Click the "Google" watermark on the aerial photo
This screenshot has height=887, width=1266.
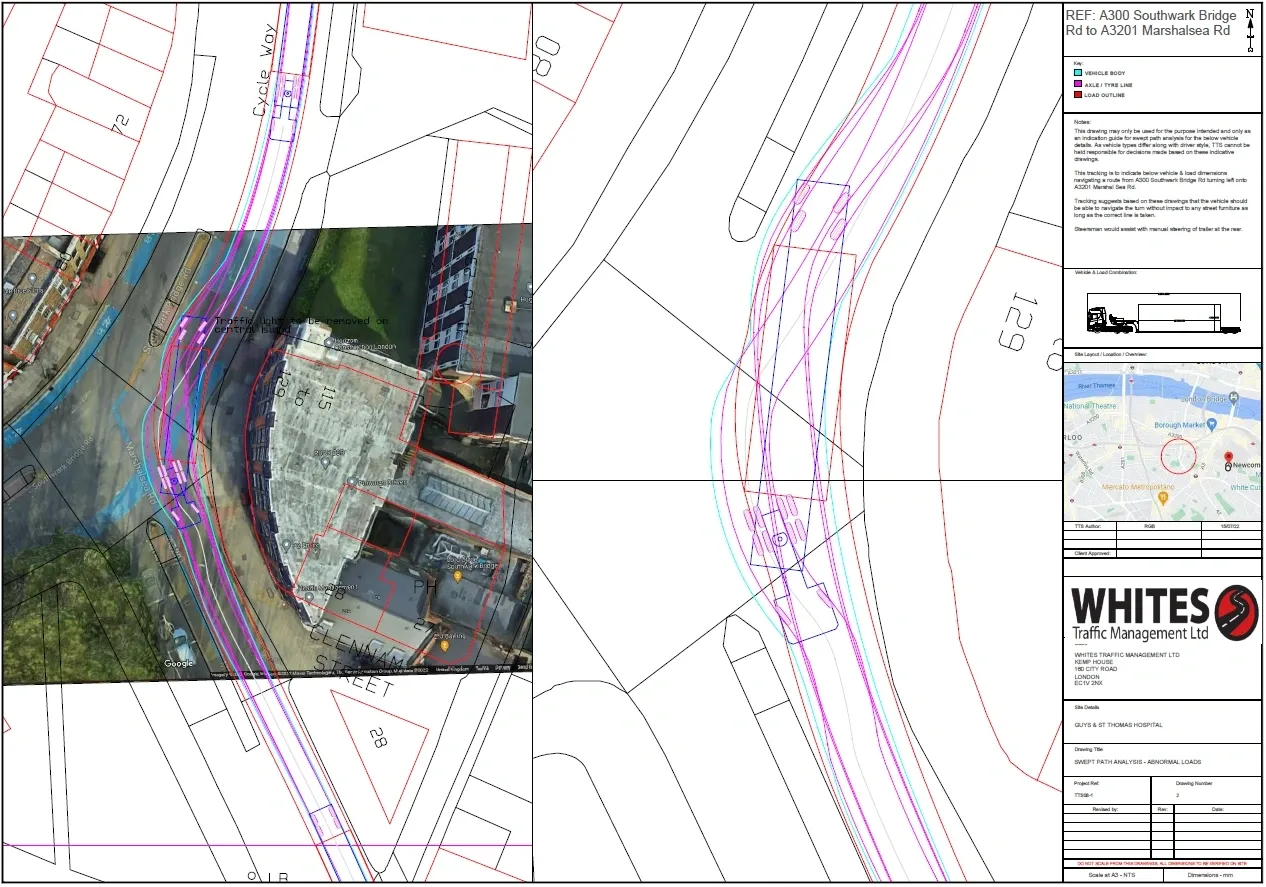(x=180, y=663)
